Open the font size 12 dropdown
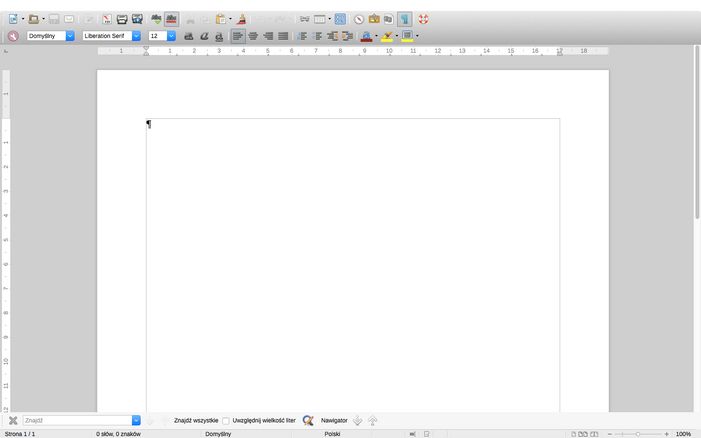This screenshot has height=438, width=701. pos(171,36)
